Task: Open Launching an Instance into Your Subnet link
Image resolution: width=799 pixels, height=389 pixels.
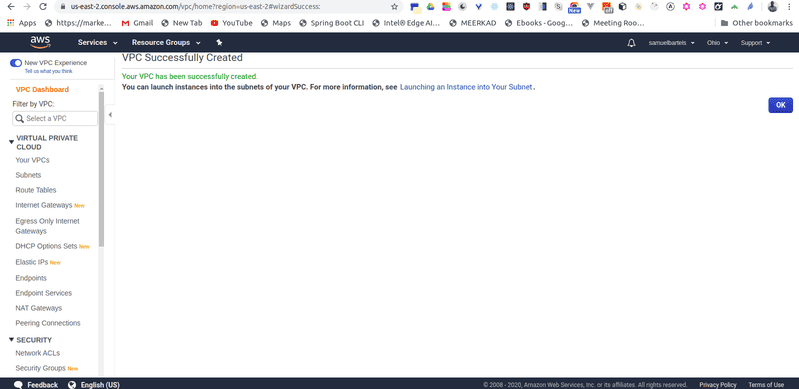Action: (x=466, y=87)
